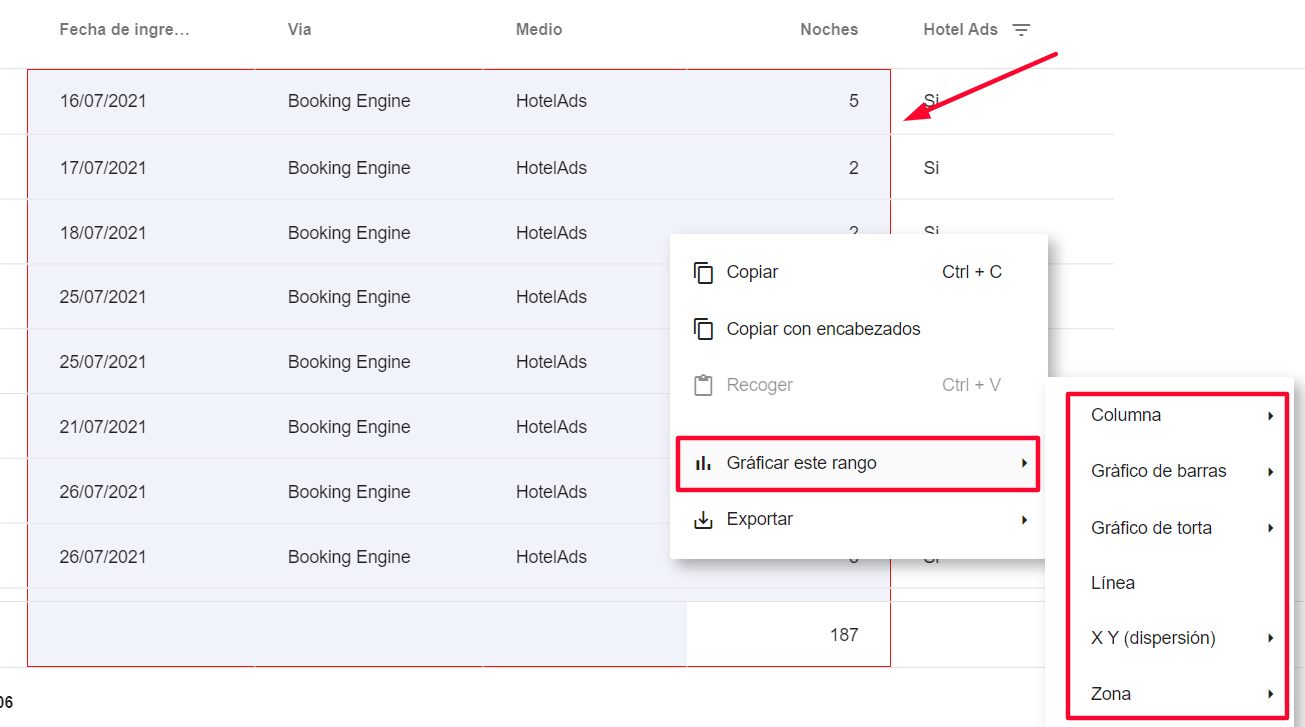
Task: Expand the Exportar submenu arrow
Action: coord(1024,520)
